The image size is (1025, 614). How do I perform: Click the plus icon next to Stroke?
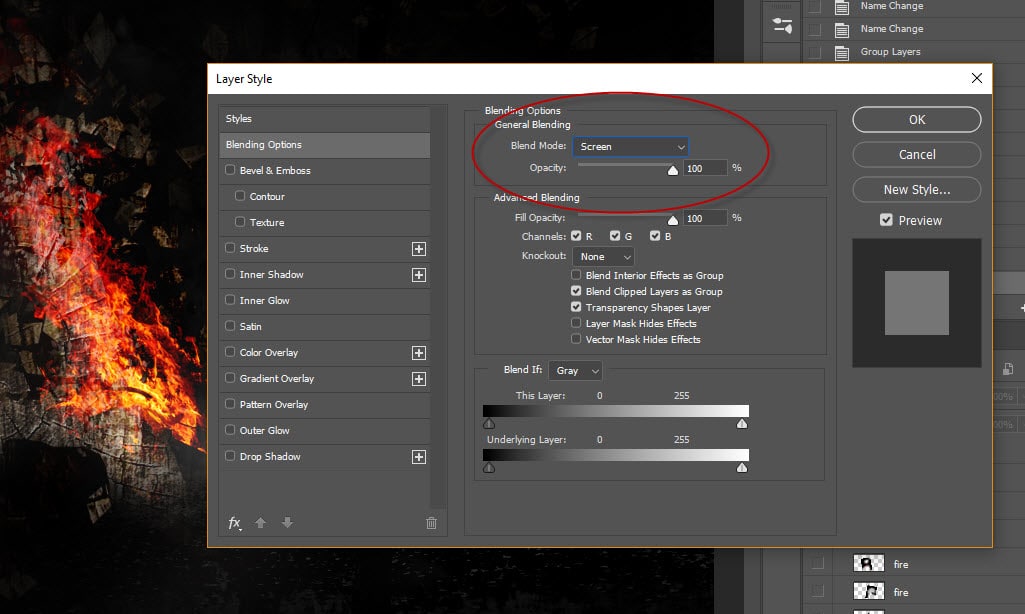[419, 249]
